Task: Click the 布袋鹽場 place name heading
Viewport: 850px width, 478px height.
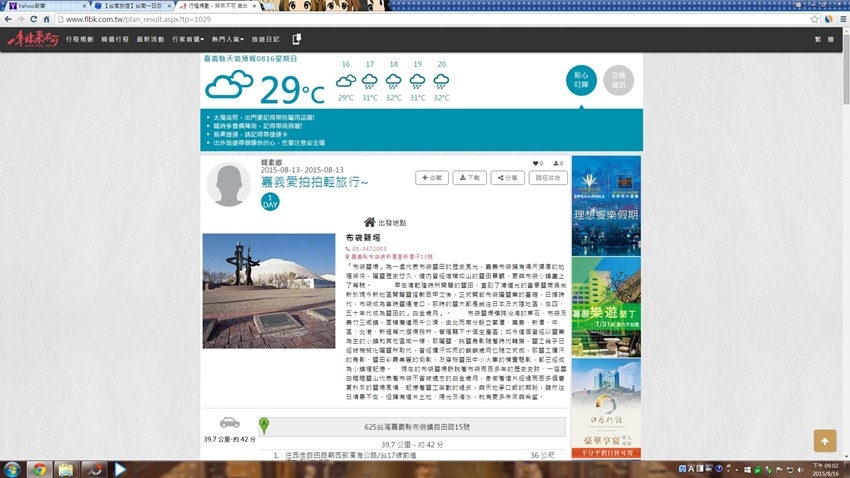Action: pyautogui.click(x=363, y=237)
